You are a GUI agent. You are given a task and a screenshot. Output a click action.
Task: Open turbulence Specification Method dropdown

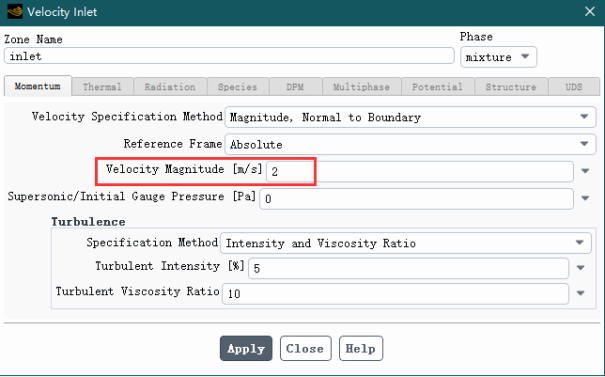[406, 243]
